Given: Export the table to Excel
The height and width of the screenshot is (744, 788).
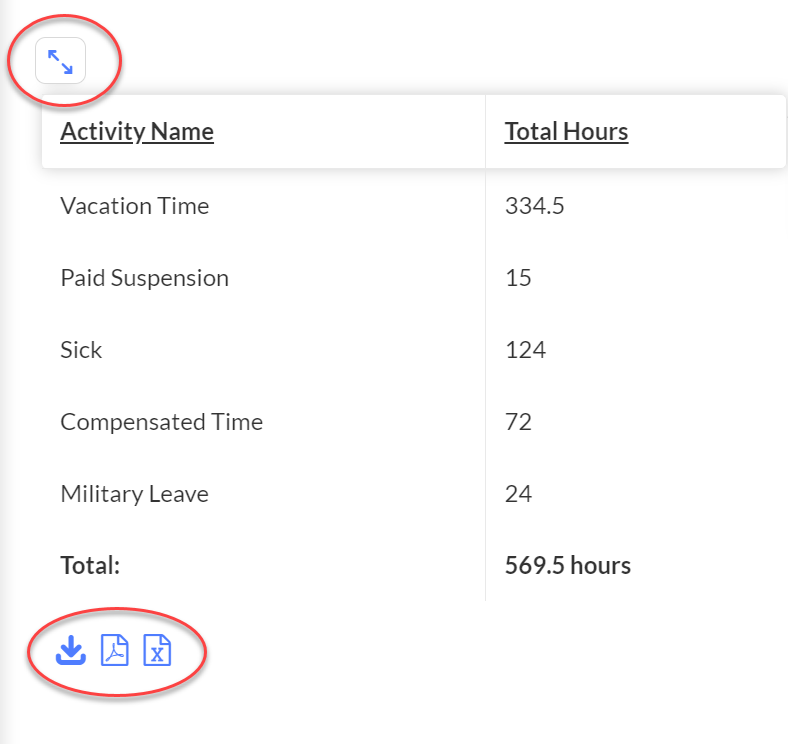Looking at the screenshot, I should (x=157, y=650).
